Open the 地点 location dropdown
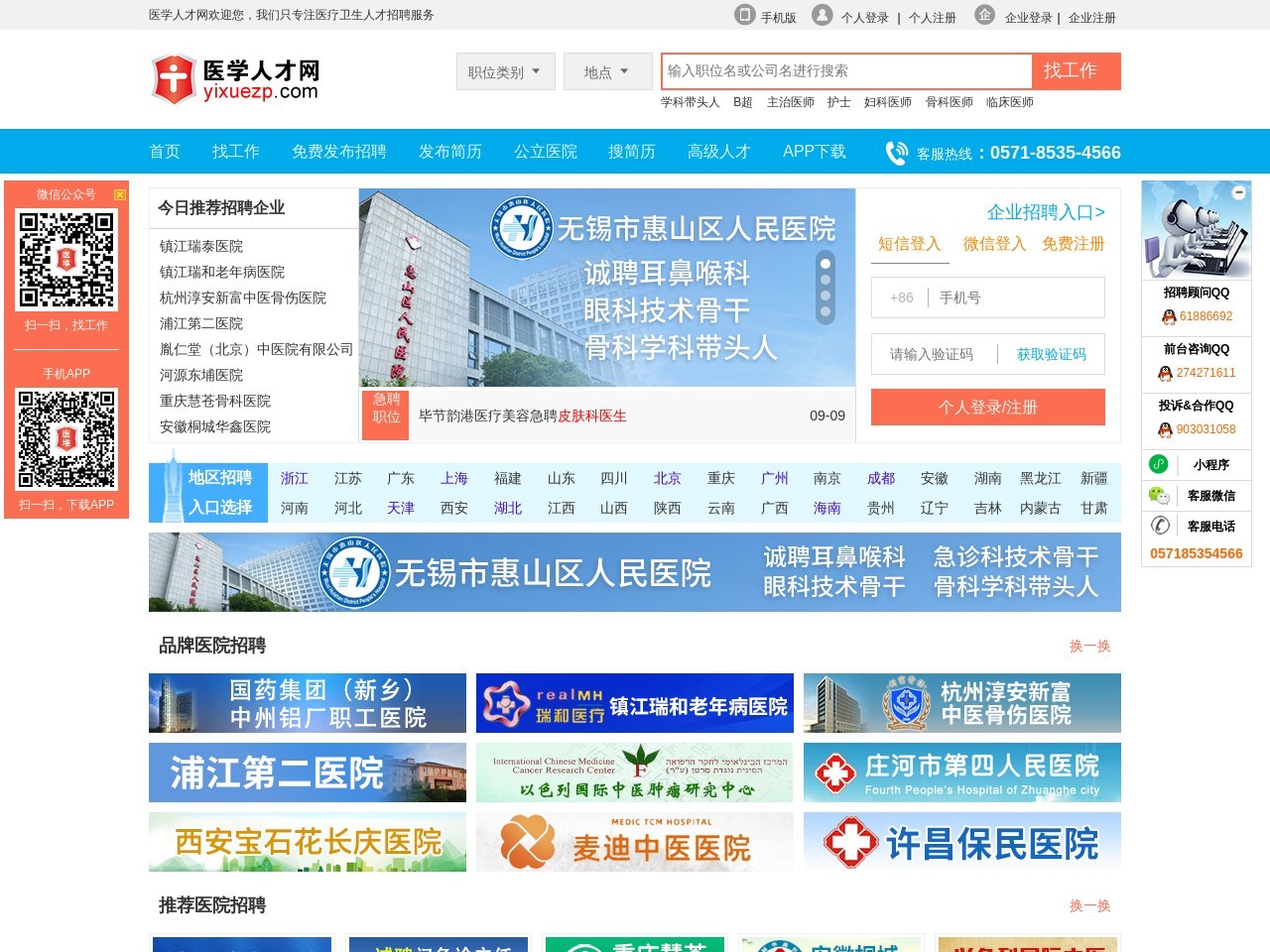 click(607, 71)
